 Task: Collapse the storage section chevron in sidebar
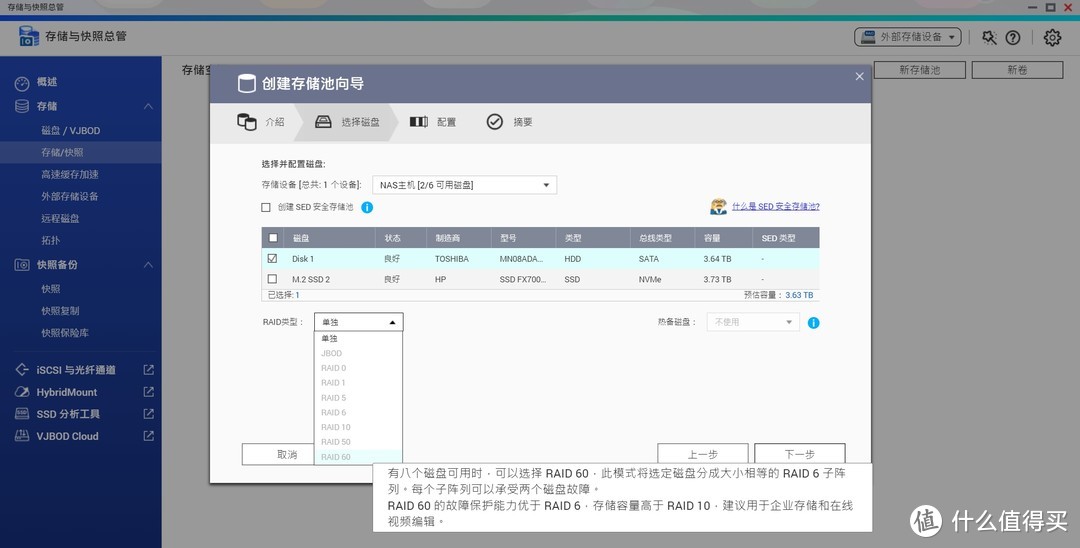tap(148, 107)
